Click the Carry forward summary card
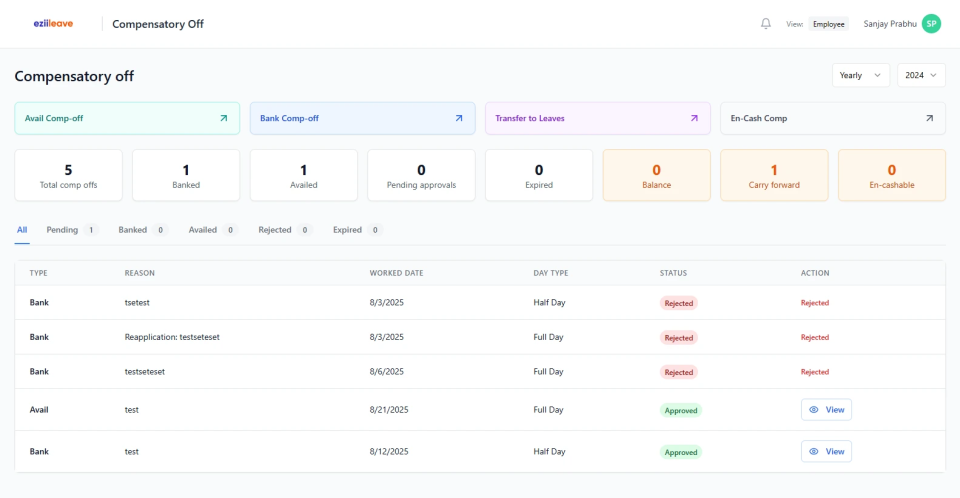The image size is (960, 498). click(774, 176)
